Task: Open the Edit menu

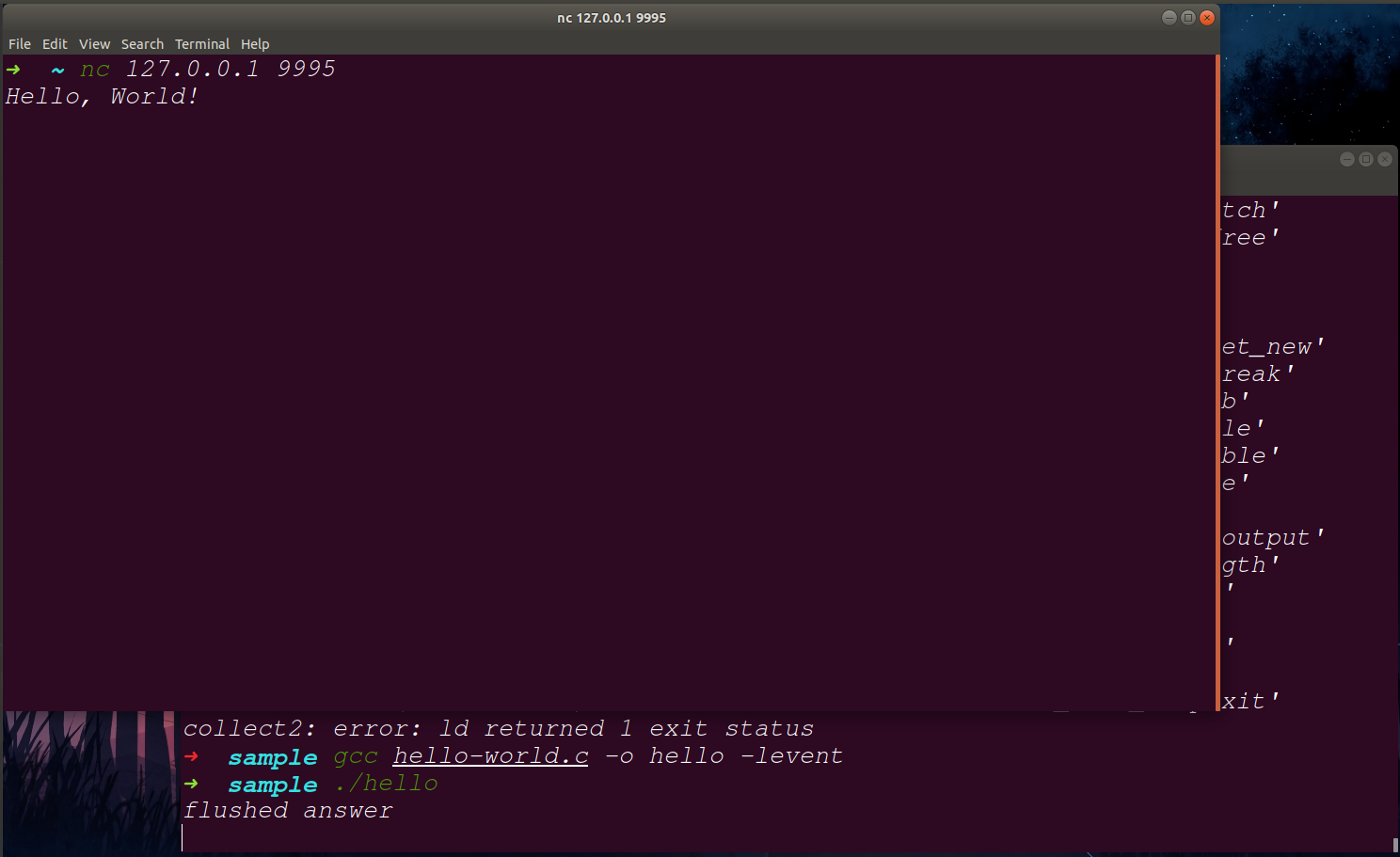Action: pos(55,44)
